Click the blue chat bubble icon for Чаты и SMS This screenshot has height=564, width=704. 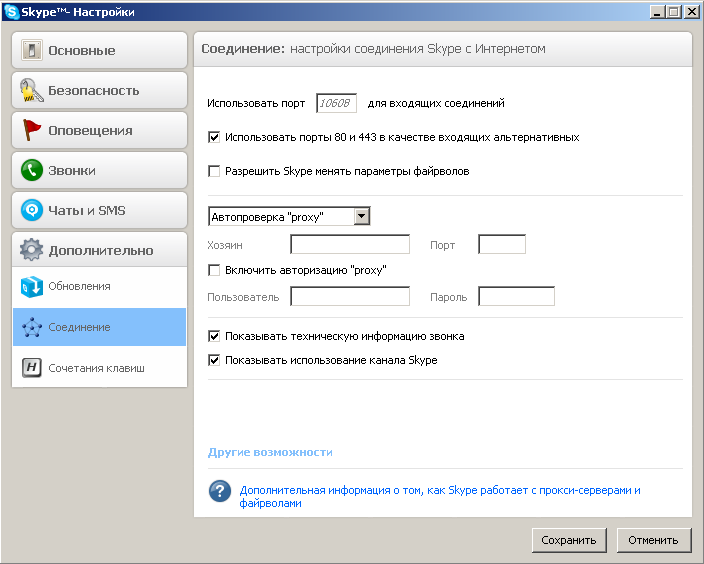click(31, 210)
